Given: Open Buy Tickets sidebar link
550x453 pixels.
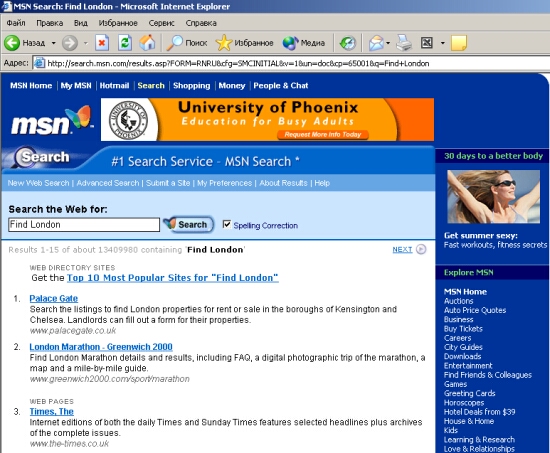Looking at the screenshot, I should (463, 329).
